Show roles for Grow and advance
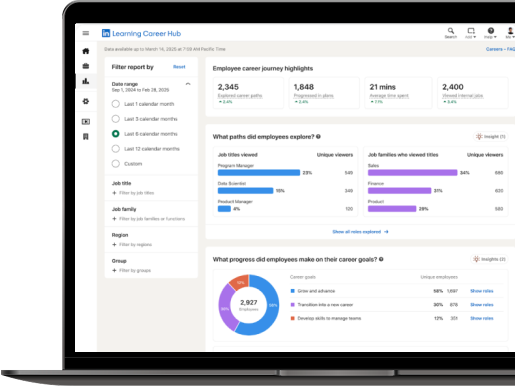Viewport: 515px width, 386px height. 481,291
